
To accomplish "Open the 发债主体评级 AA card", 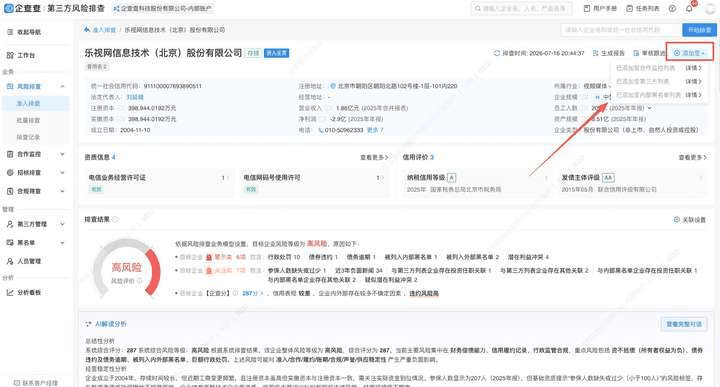I will (631, 183).
